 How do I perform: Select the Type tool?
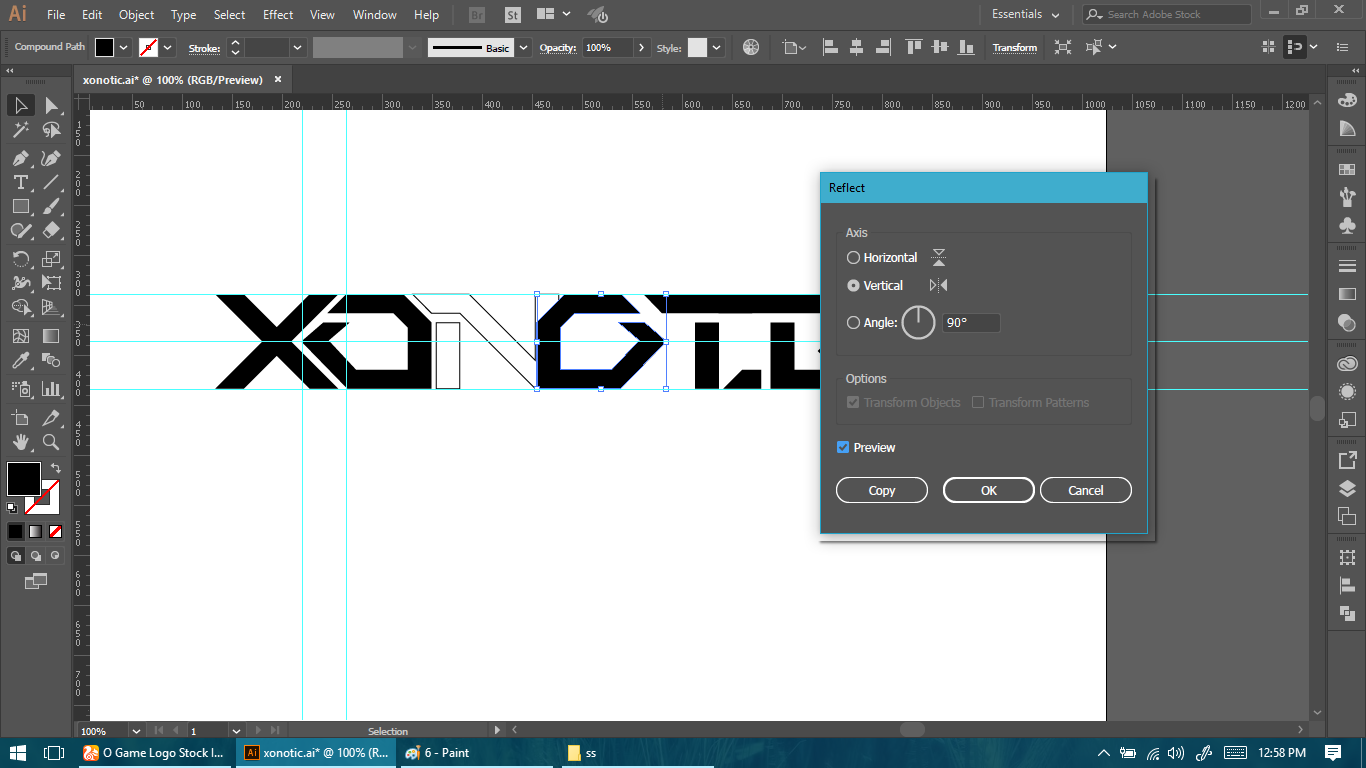click(x=20, y=182)
